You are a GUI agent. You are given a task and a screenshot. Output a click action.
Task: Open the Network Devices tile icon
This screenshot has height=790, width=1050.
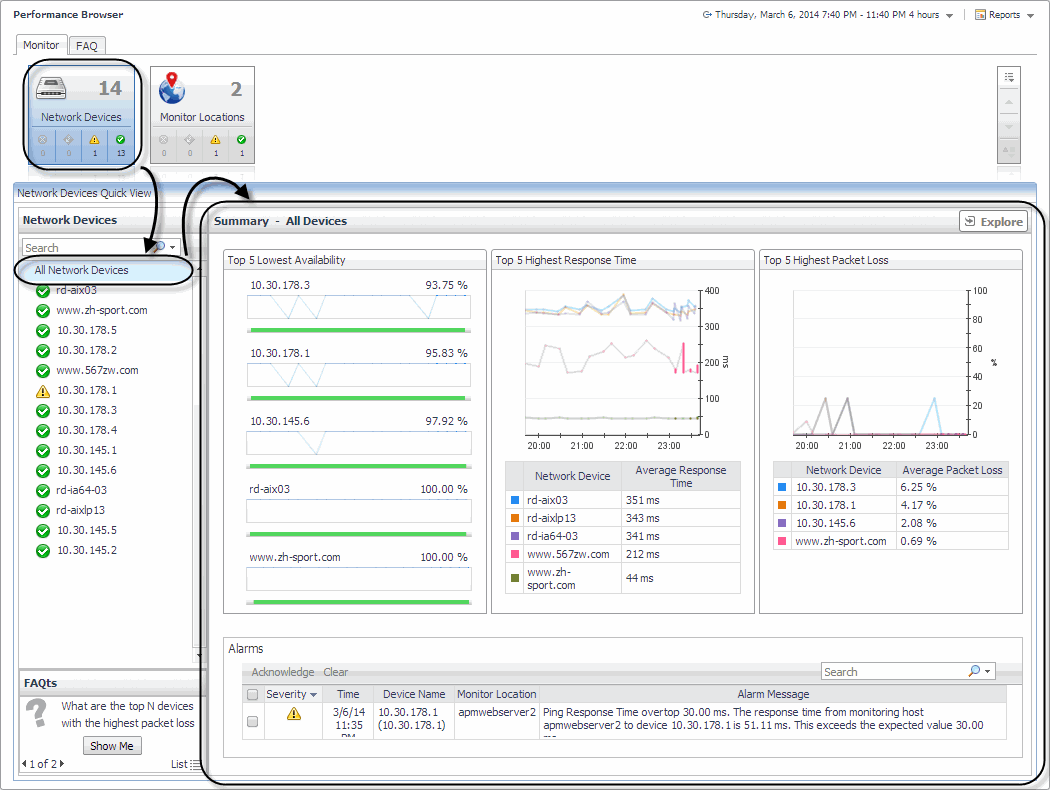point(52,89)
